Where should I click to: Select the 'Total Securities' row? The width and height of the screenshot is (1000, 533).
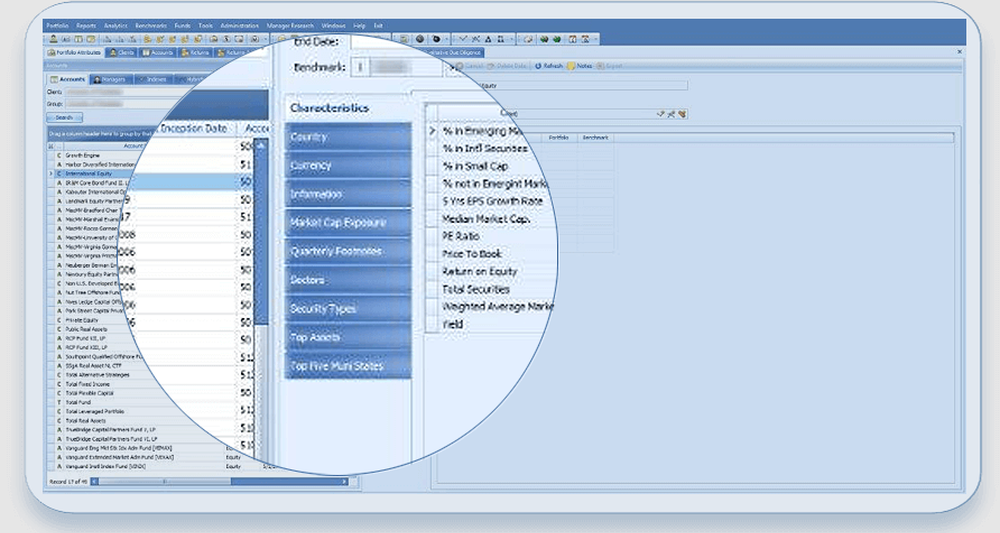point(476,289)
